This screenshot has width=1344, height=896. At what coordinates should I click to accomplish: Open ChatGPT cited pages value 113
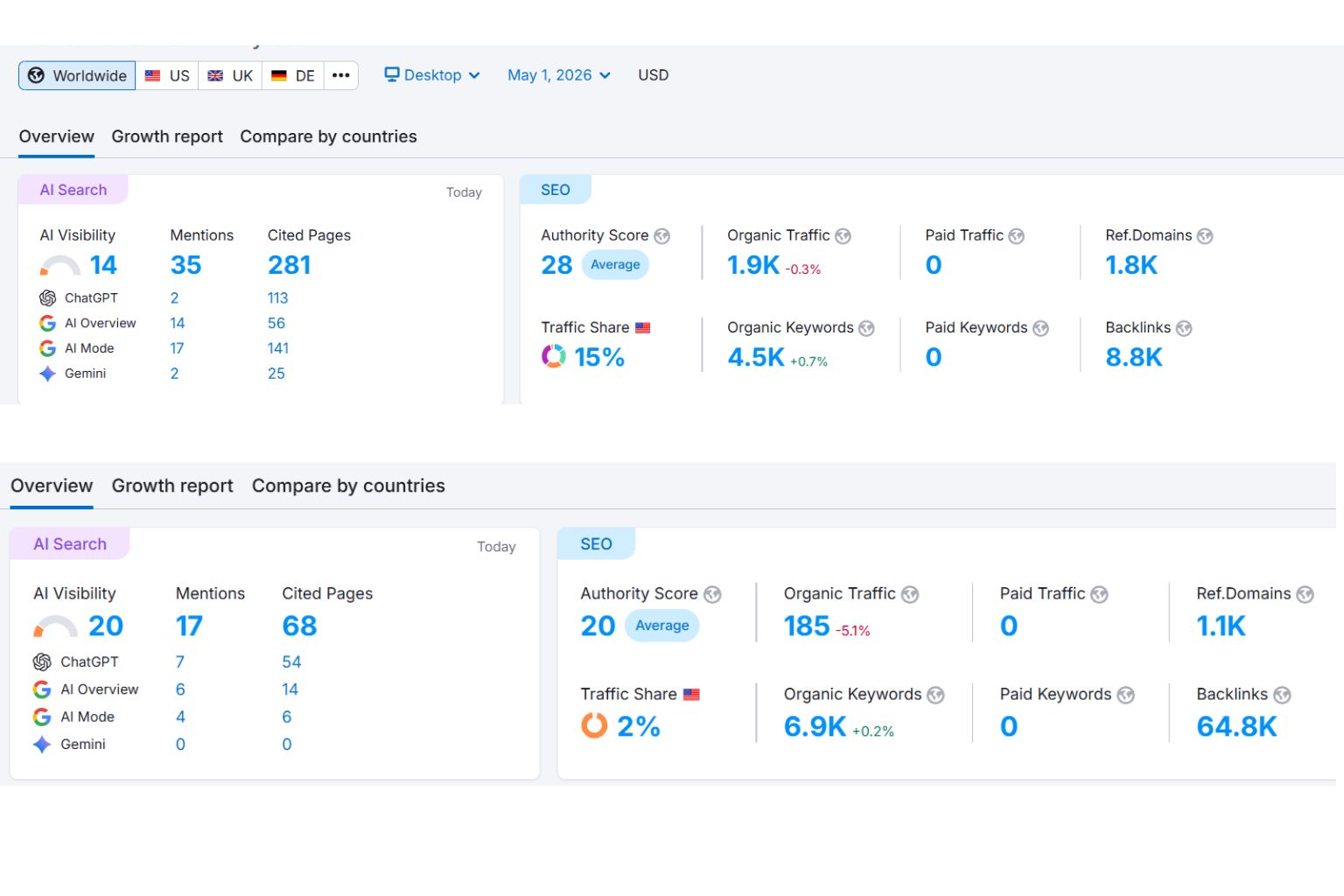[278, 298]
